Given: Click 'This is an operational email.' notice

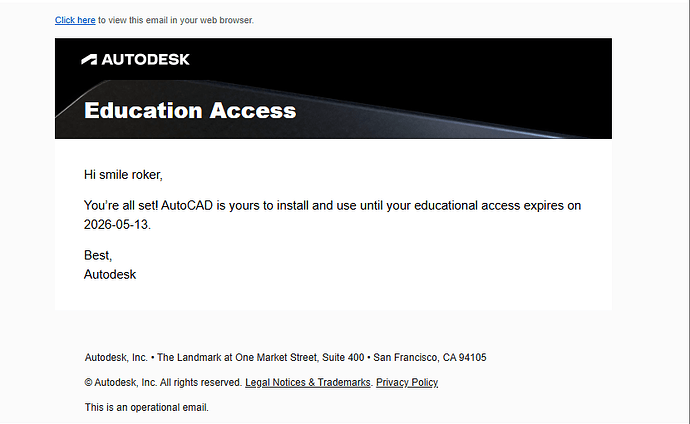Looking at the screenshot, I should tap(147, 408).
